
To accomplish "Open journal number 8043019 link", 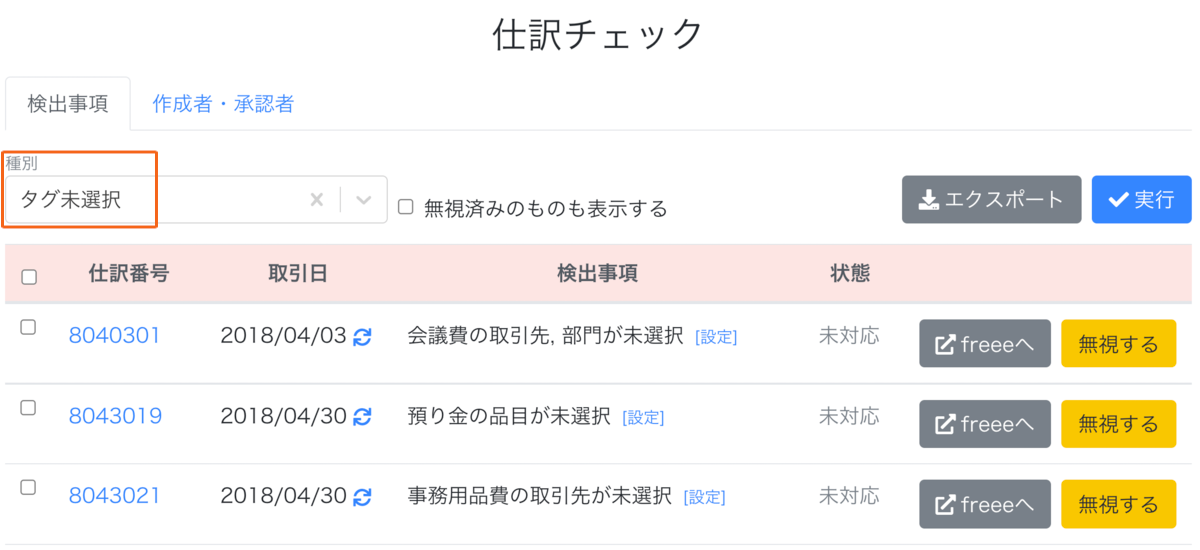I will click(x=115, y=416).
